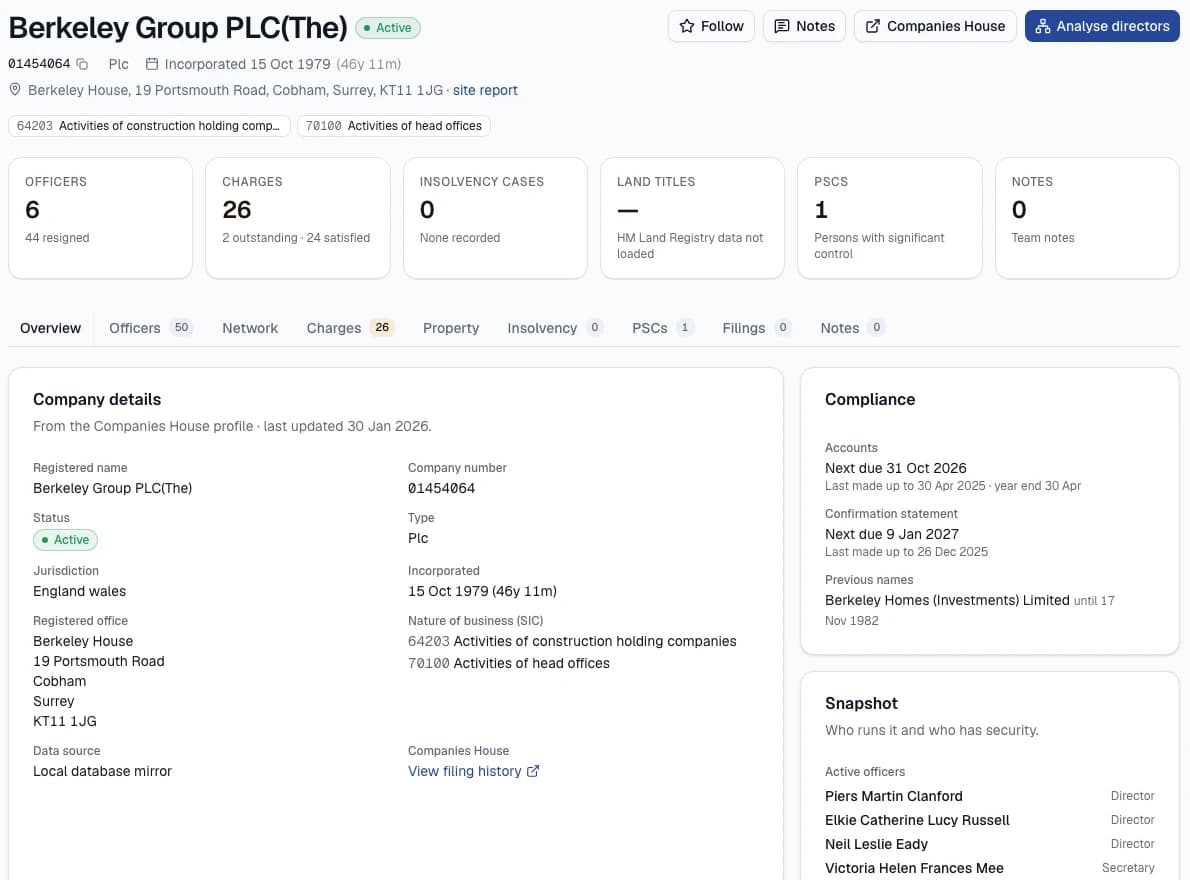Click the star icon in Follow
1190x880 pixels.
coord(687,27)
